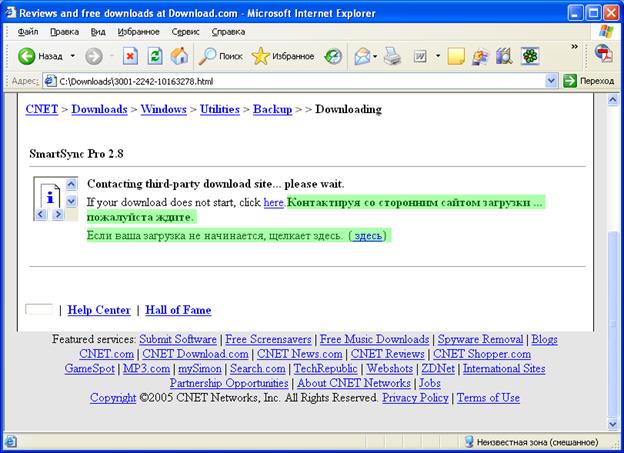The height and width of the screenshot is (453, 624).
Task: Expand the address bar dropdown arrow
Action: click(551, 81)
